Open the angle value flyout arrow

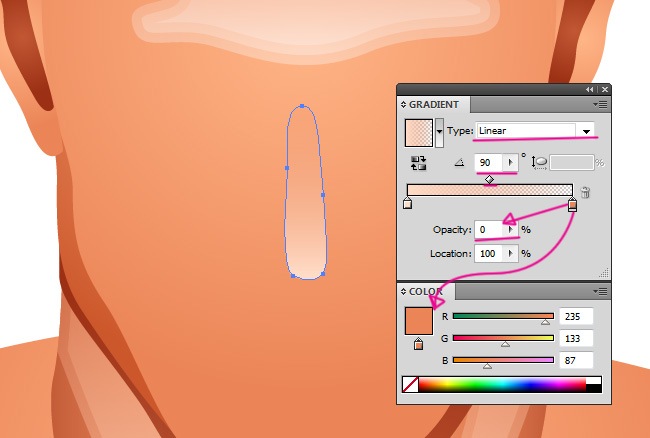click(510, 162)
